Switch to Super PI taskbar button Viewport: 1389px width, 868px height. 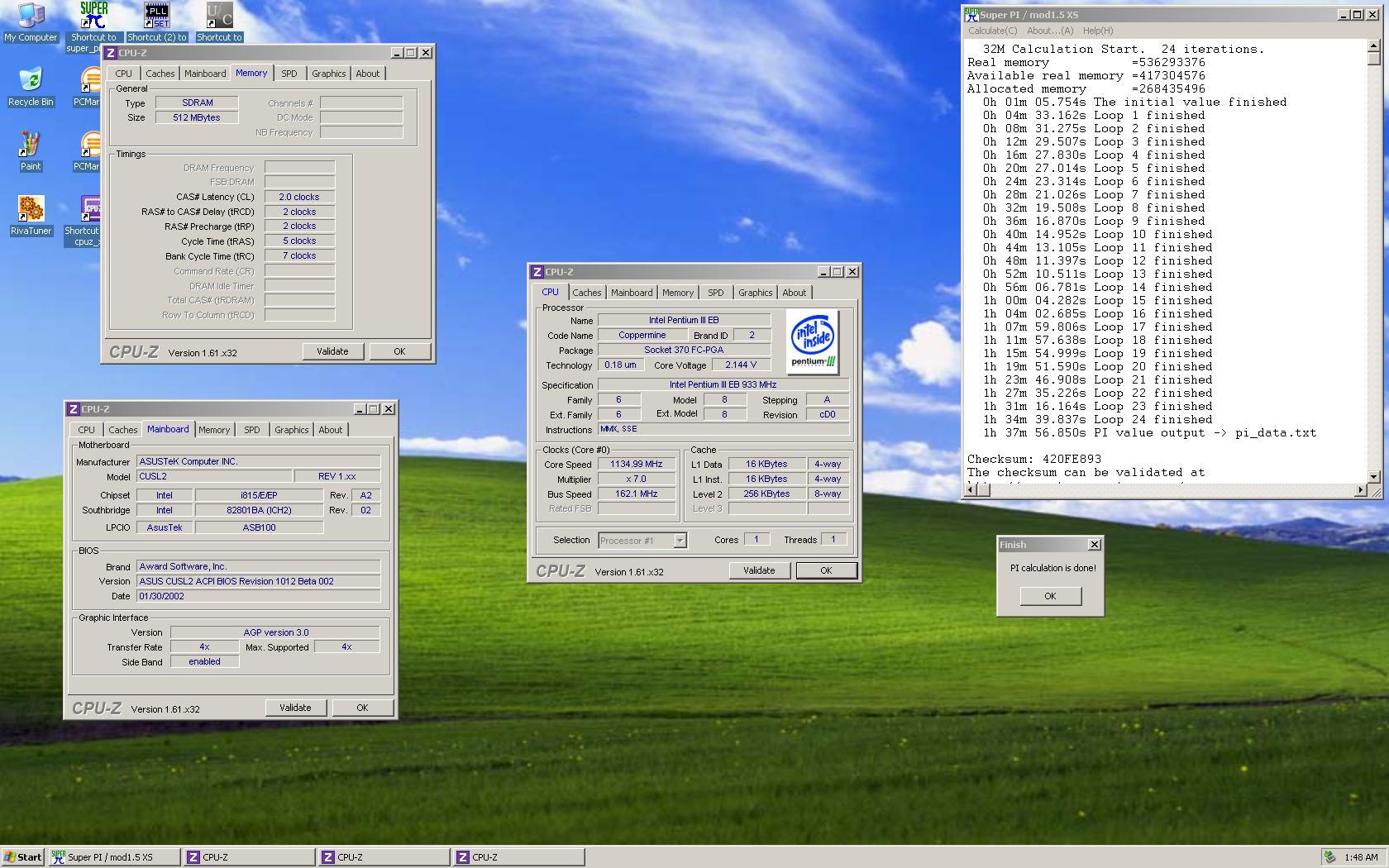click(x=114, y=857)
